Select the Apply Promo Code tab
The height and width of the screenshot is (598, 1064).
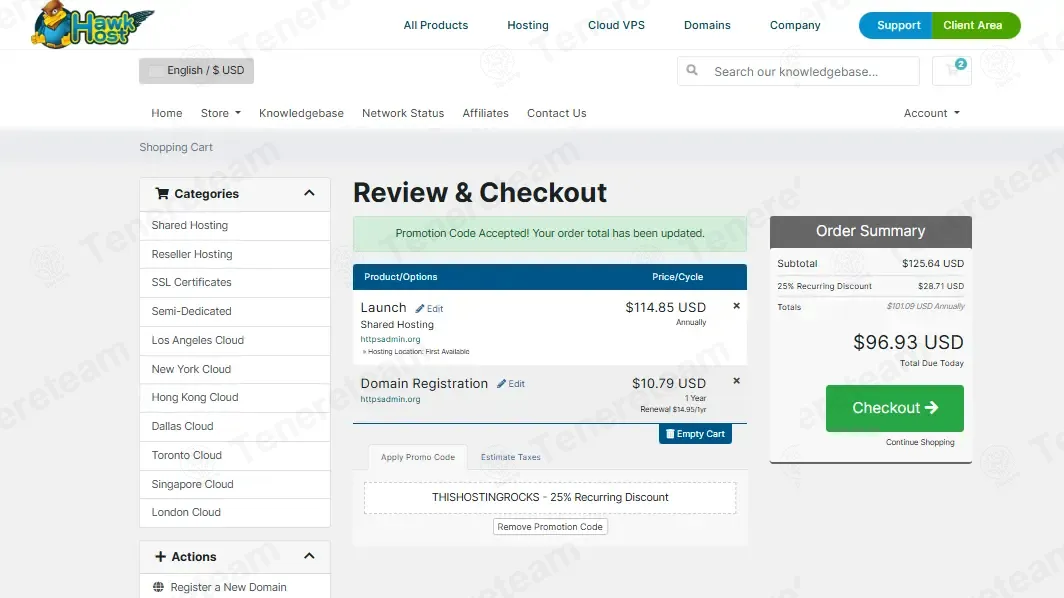pyautogui.click(x=417, y=457)
